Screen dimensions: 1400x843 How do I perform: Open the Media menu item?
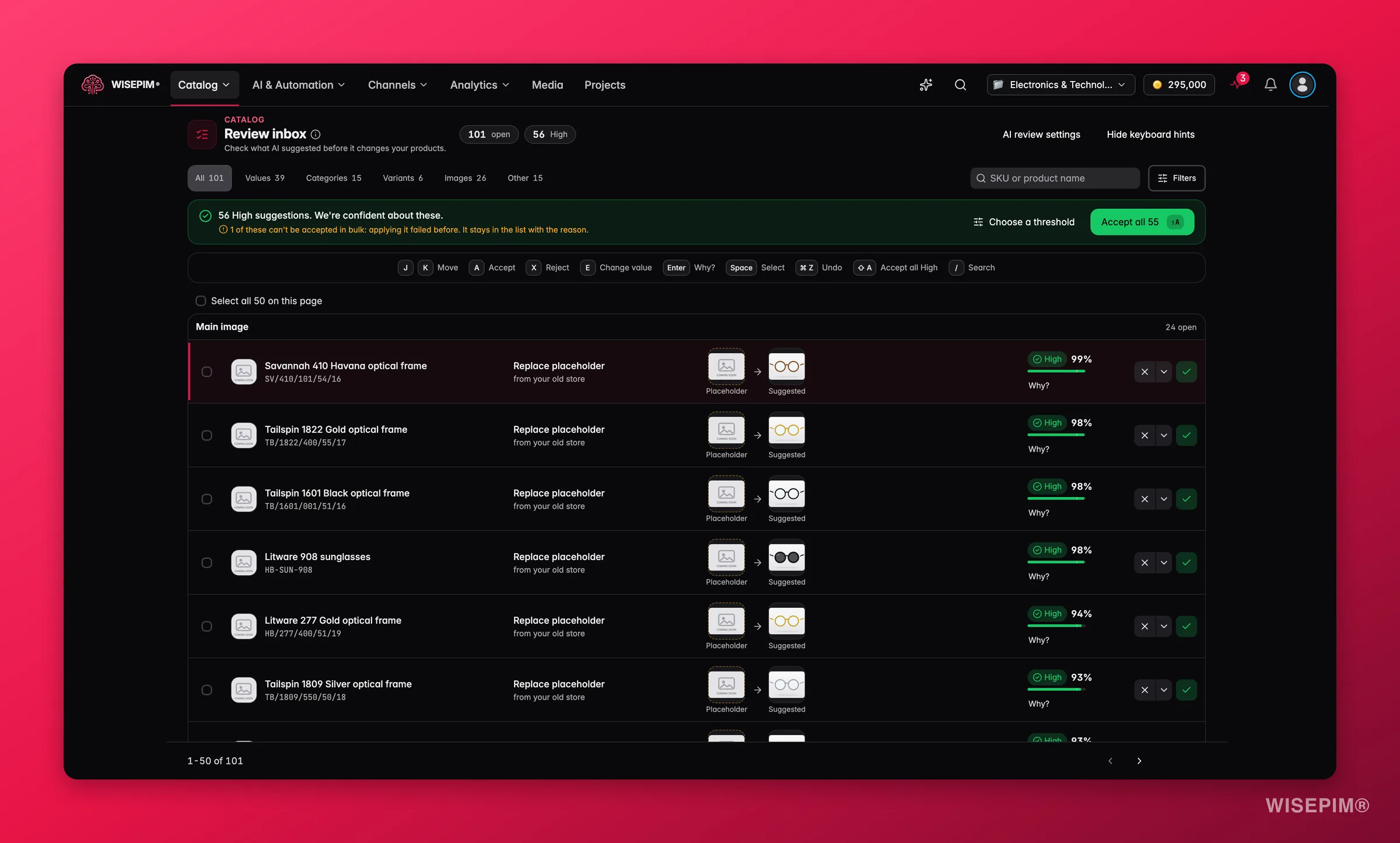547,85
